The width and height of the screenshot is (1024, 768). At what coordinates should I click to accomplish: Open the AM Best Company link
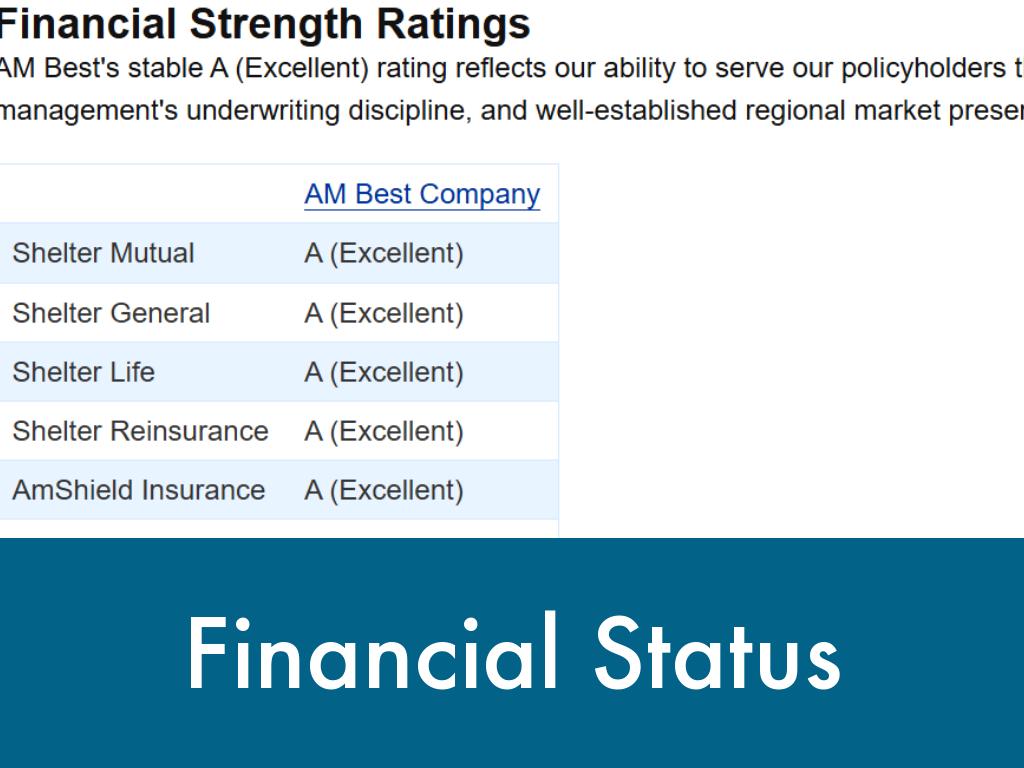[x=422, y=194]
